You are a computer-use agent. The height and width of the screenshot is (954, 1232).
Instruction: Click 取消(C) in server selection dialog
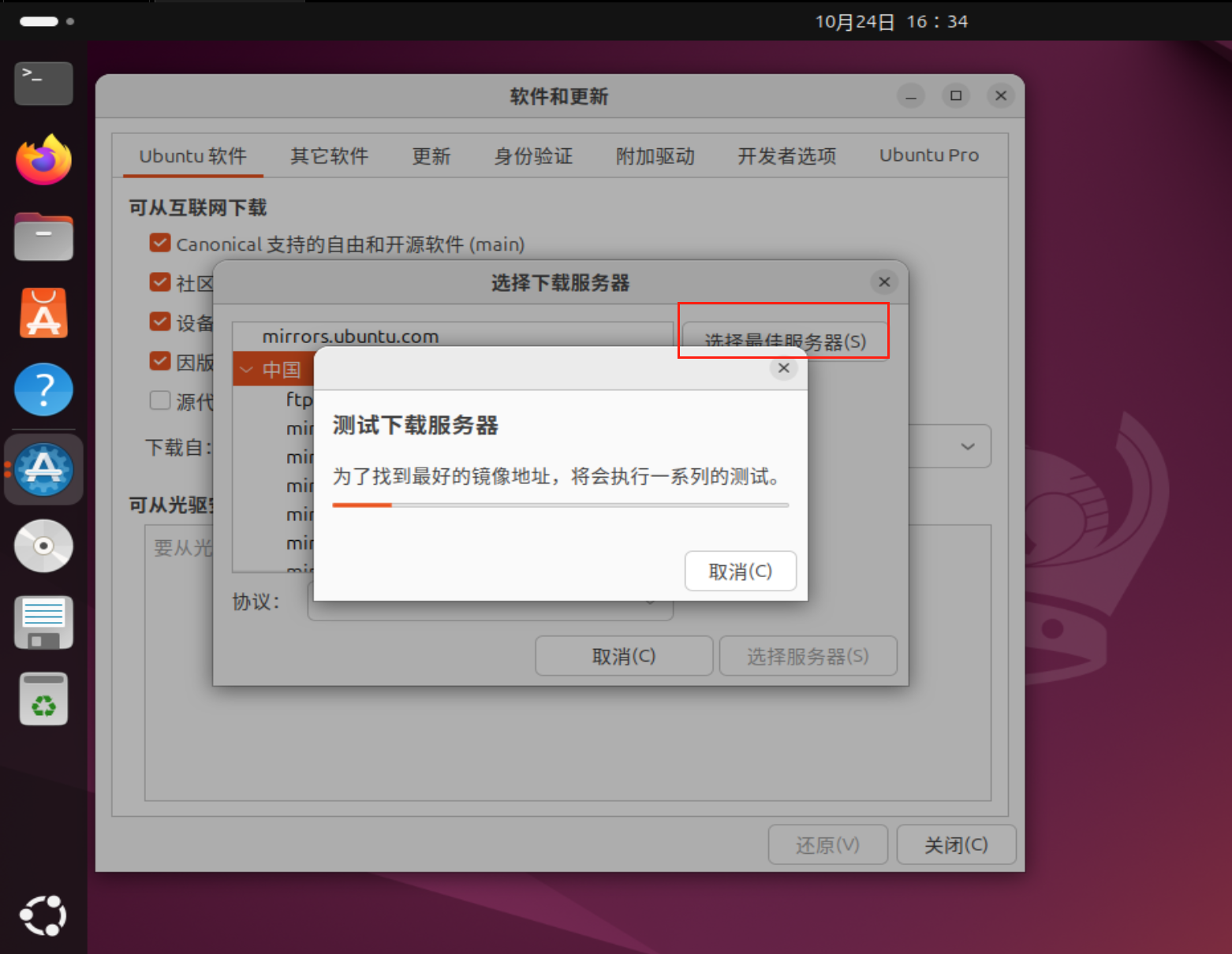point(624,656)
